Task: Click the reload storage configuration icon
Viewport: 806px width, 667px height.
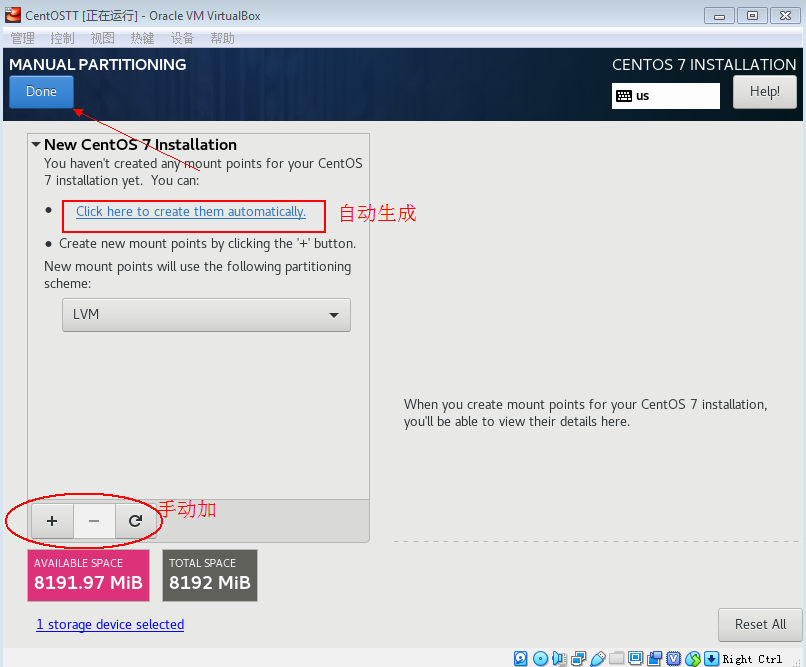Action: (x=135, y=521)
